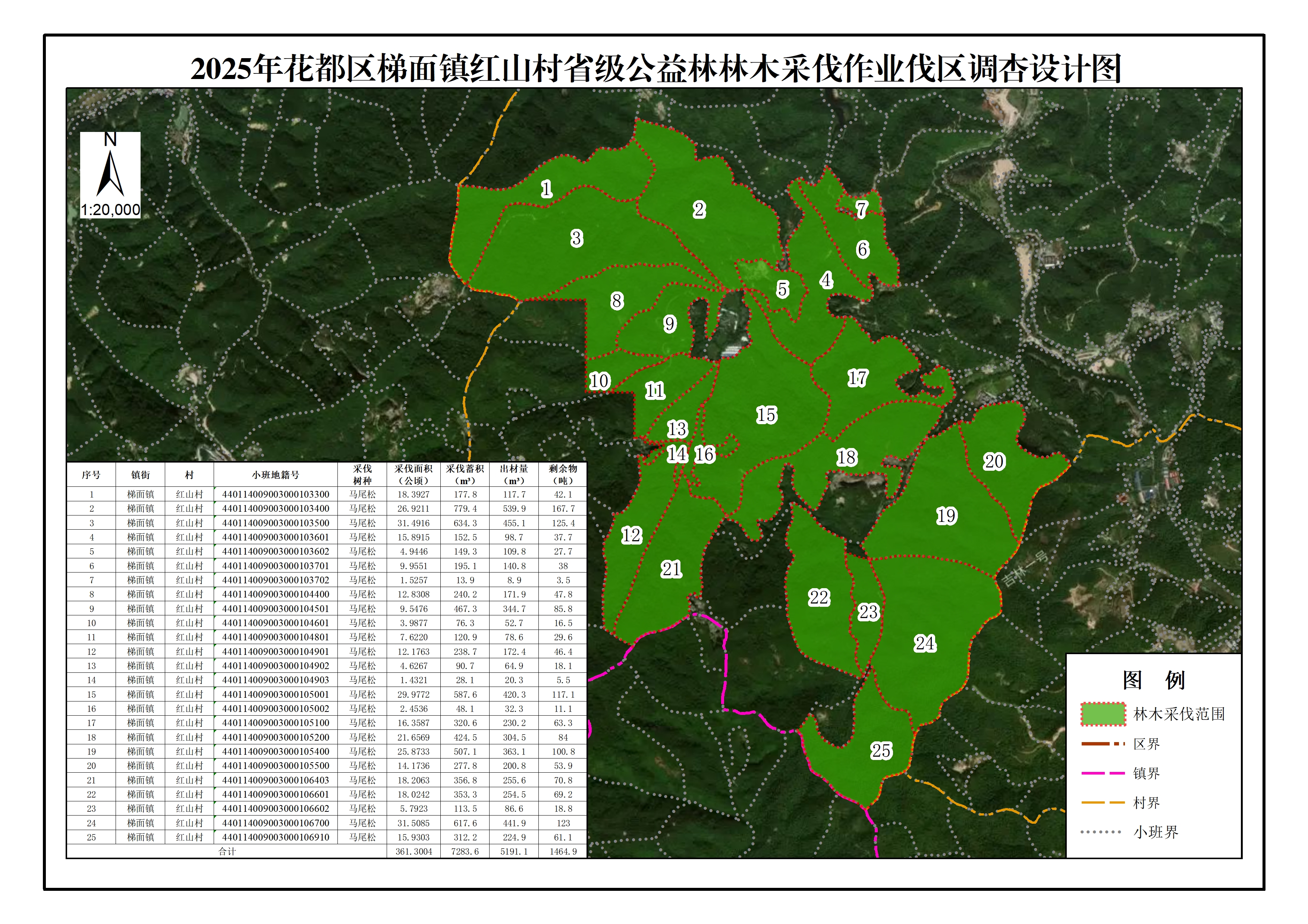Click the 1:20,000 scale text
Screen dimensions: 1308x924
110,209
